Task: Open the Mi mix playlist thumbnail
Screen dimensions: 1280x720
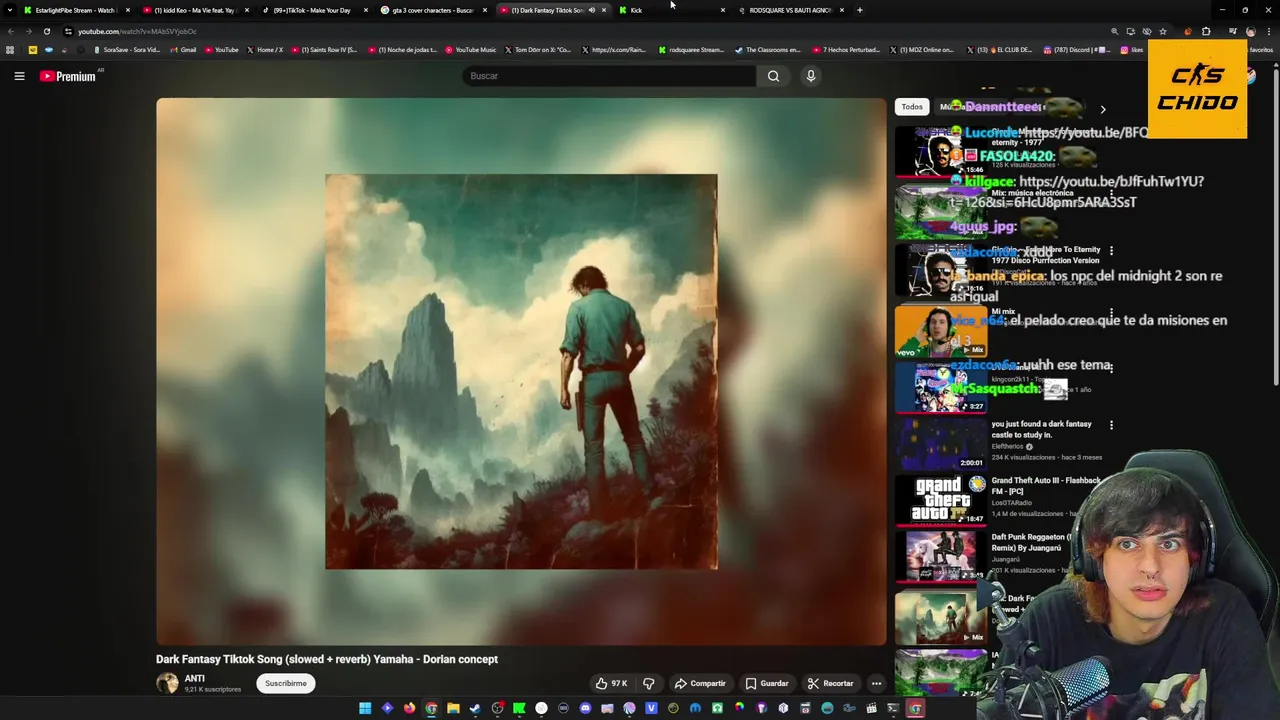Action: [x=941, y=331]
